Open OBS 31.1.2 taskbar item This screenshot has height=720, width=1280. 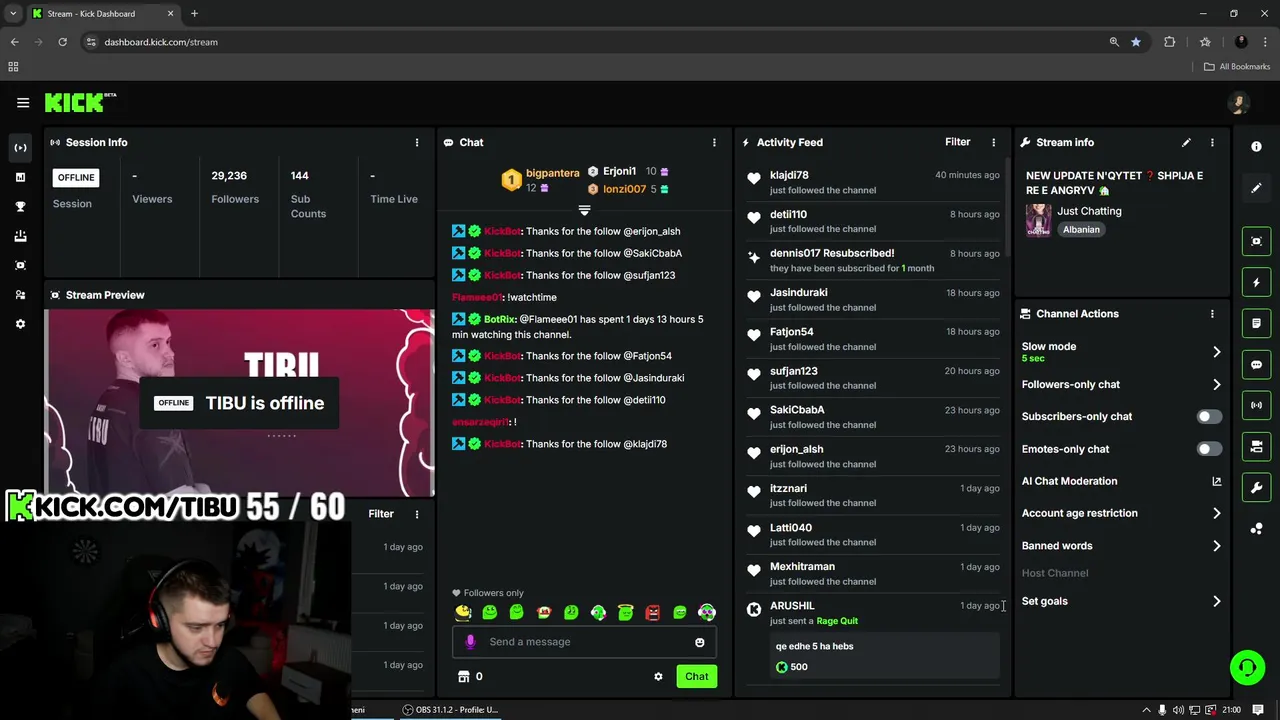[450, 709]
